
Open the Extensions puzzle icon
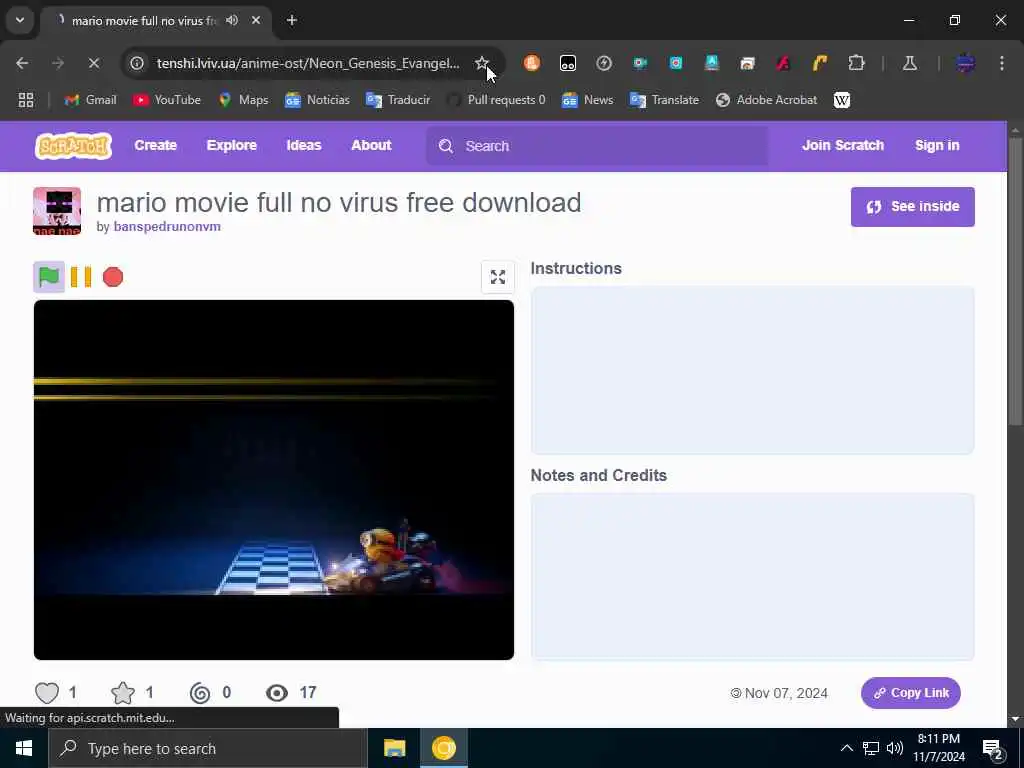coord(856,63)
